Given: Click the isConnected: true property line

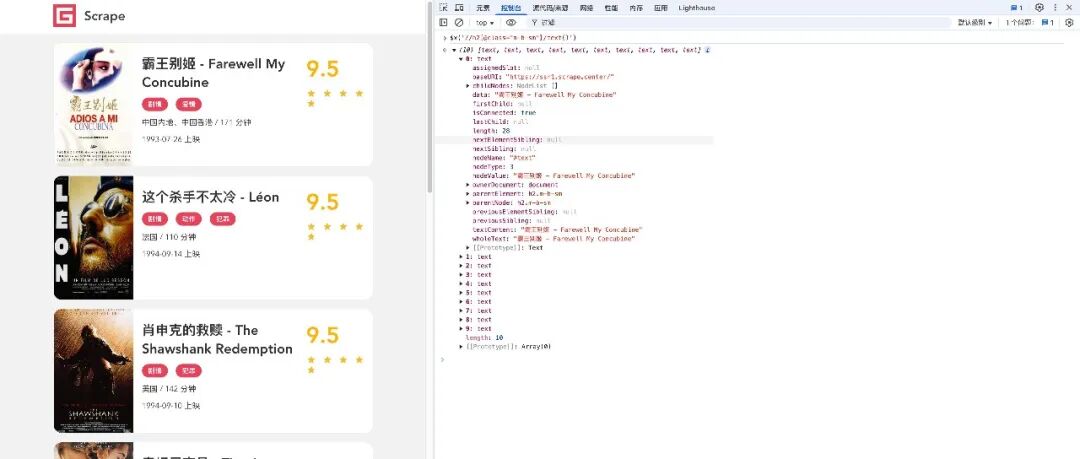Looking at the screenshot, I should 504,112.
